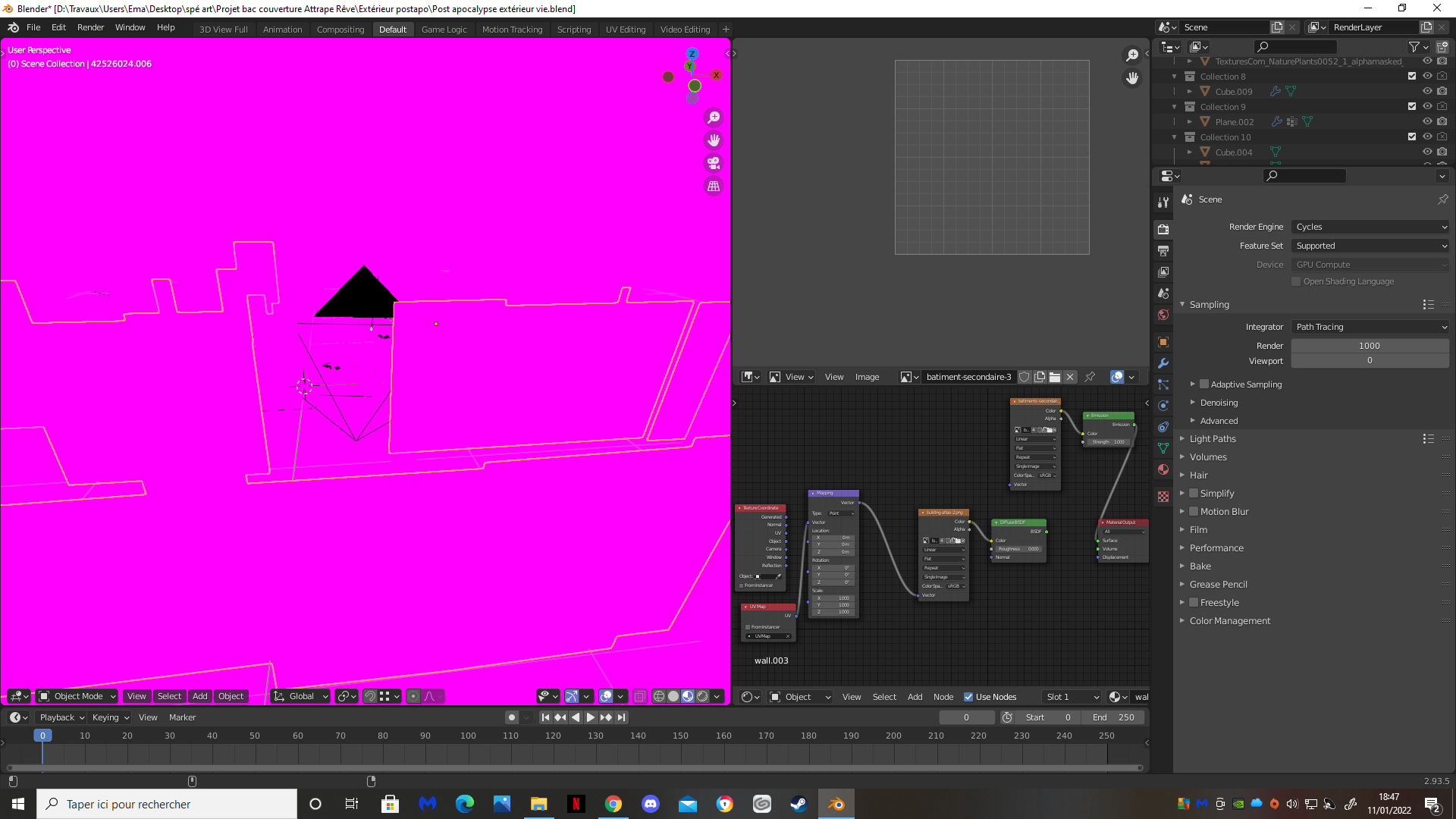This screenshot has height=819, width=1456.
Task: Pin the Scene properties panel
Action: [1442, 199]
